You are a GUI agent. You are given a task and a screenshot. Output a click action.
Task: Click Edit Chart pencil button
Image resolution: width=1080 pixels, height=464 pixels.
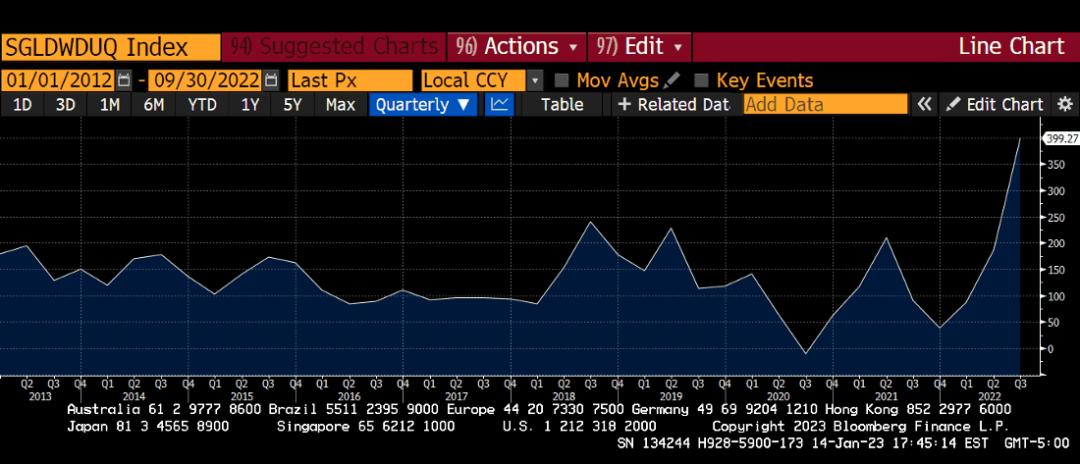pos(993,104)
